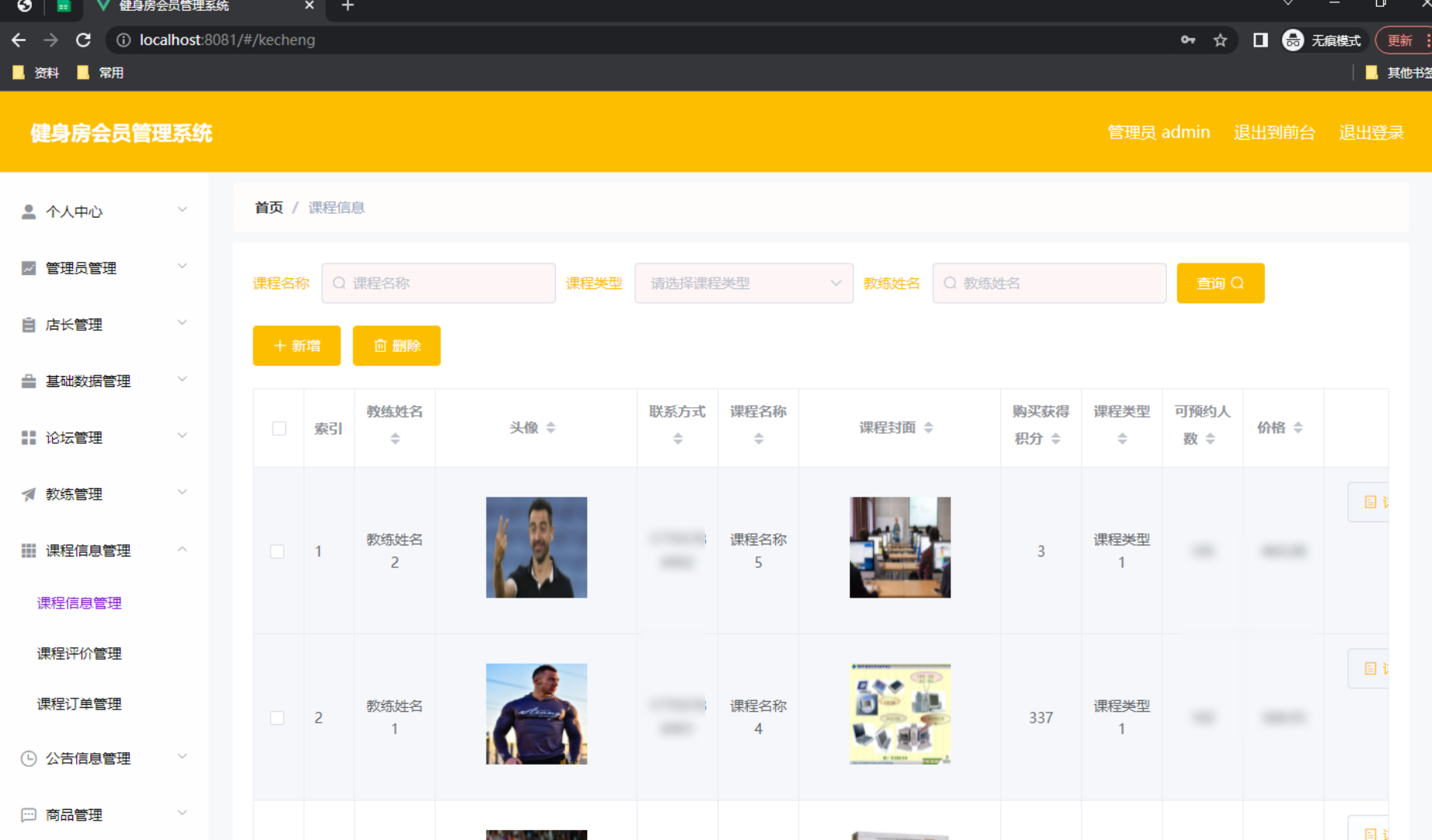Viewport: 1432px width, 840px height.
Task: Open row 2 coach avatar photo
Action: tap(536, 714)
